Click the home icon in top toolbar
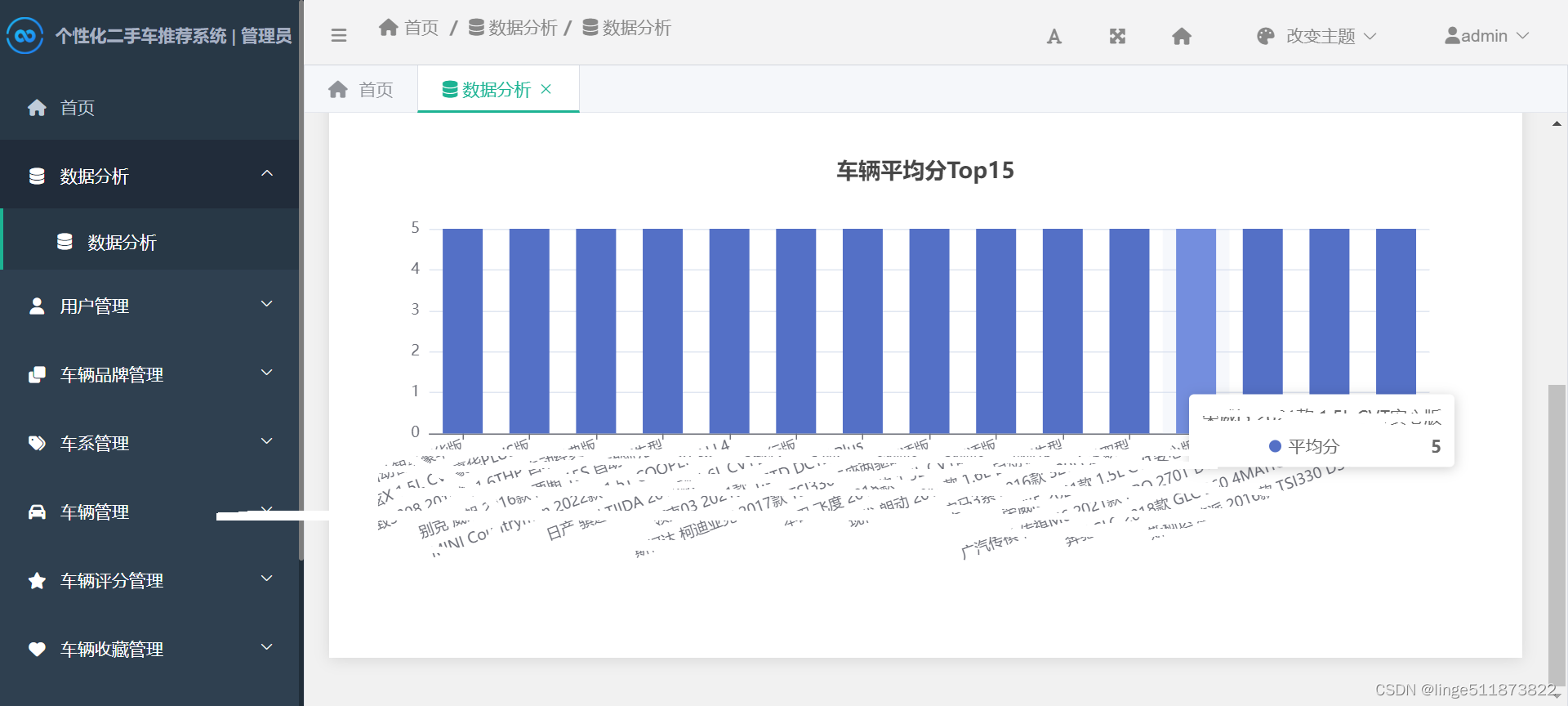This screenshot has height=706, width=1568. click(x=1182, y=36)
